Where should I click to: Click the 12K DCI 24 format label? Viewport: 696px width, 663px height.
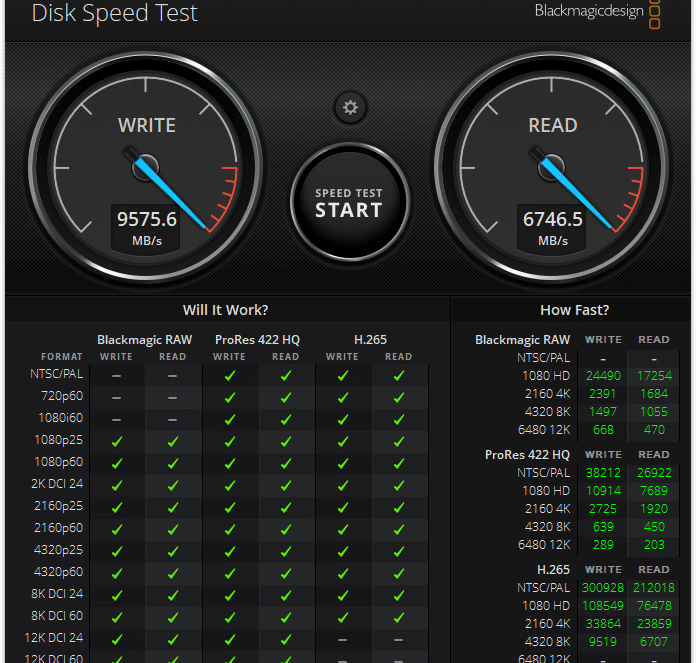(54, 638)
